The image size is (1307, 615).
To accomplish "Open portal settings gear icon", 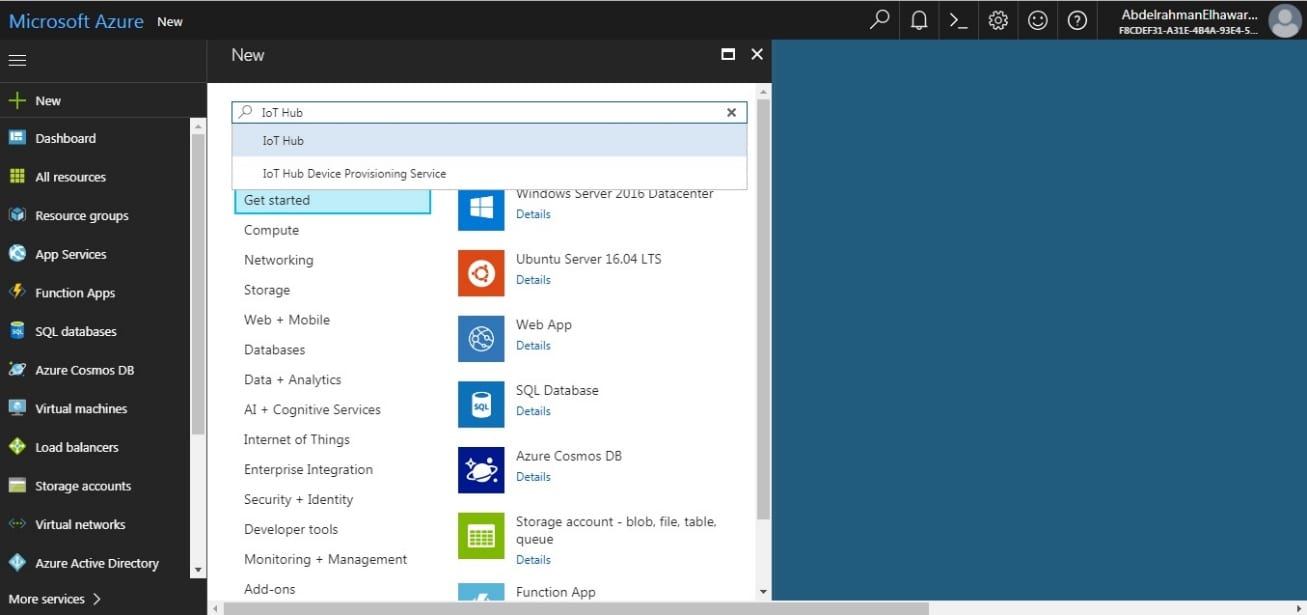I will (x=997, y=20).
